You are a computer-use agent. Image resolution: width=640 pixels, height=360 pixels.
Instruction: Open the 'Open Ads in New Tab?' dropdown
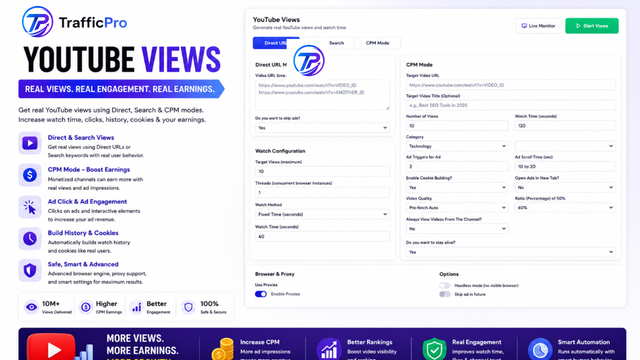click(565, 187)
